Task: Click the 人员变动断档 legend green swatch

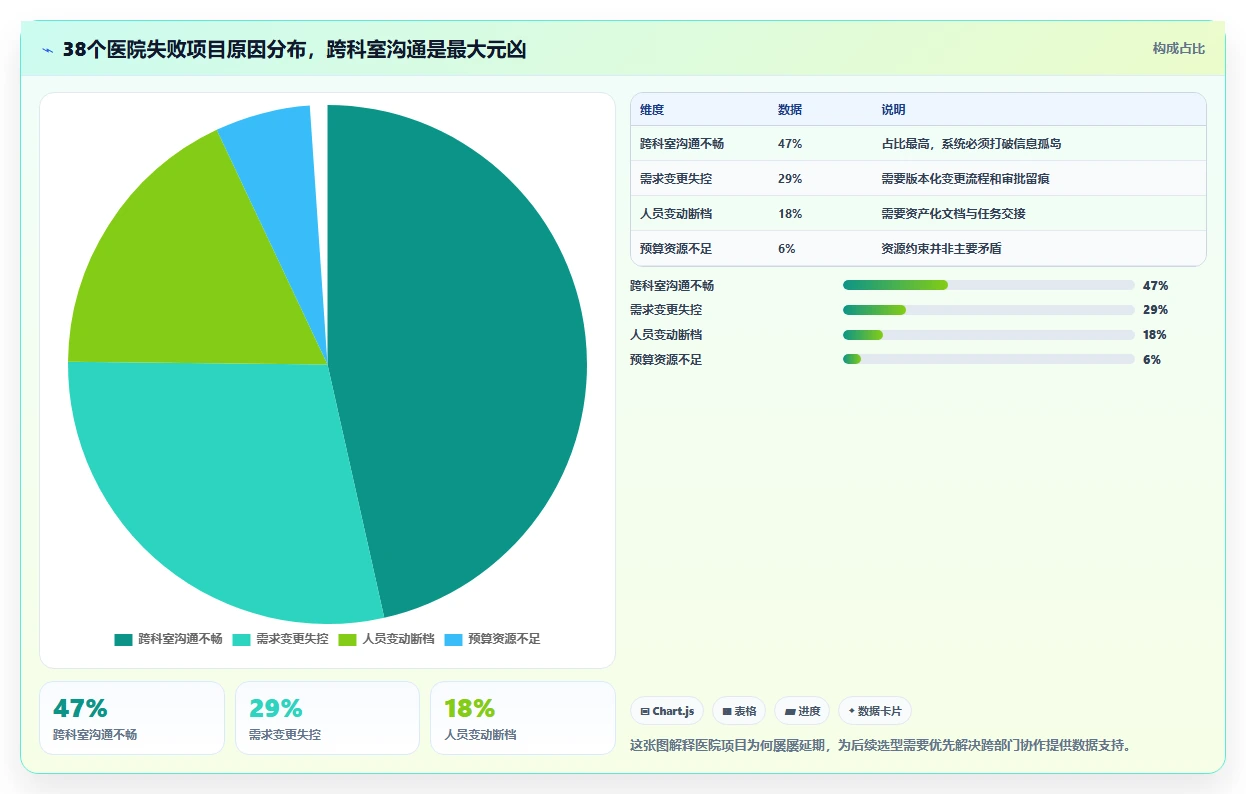Action: tap(347, 639)
